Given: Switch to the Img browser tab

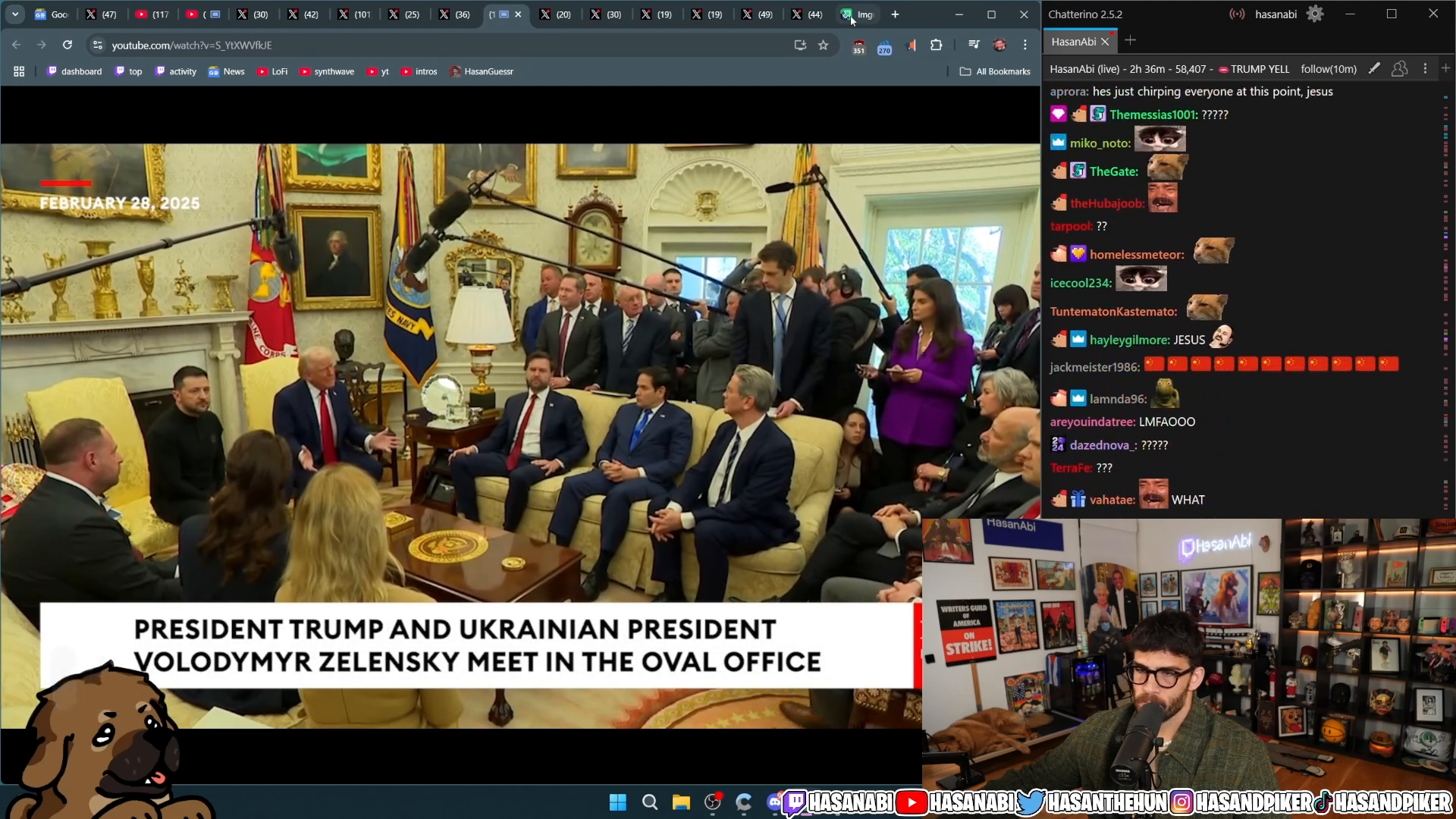Looking at the screenshot, I should [x=858, y=14].
